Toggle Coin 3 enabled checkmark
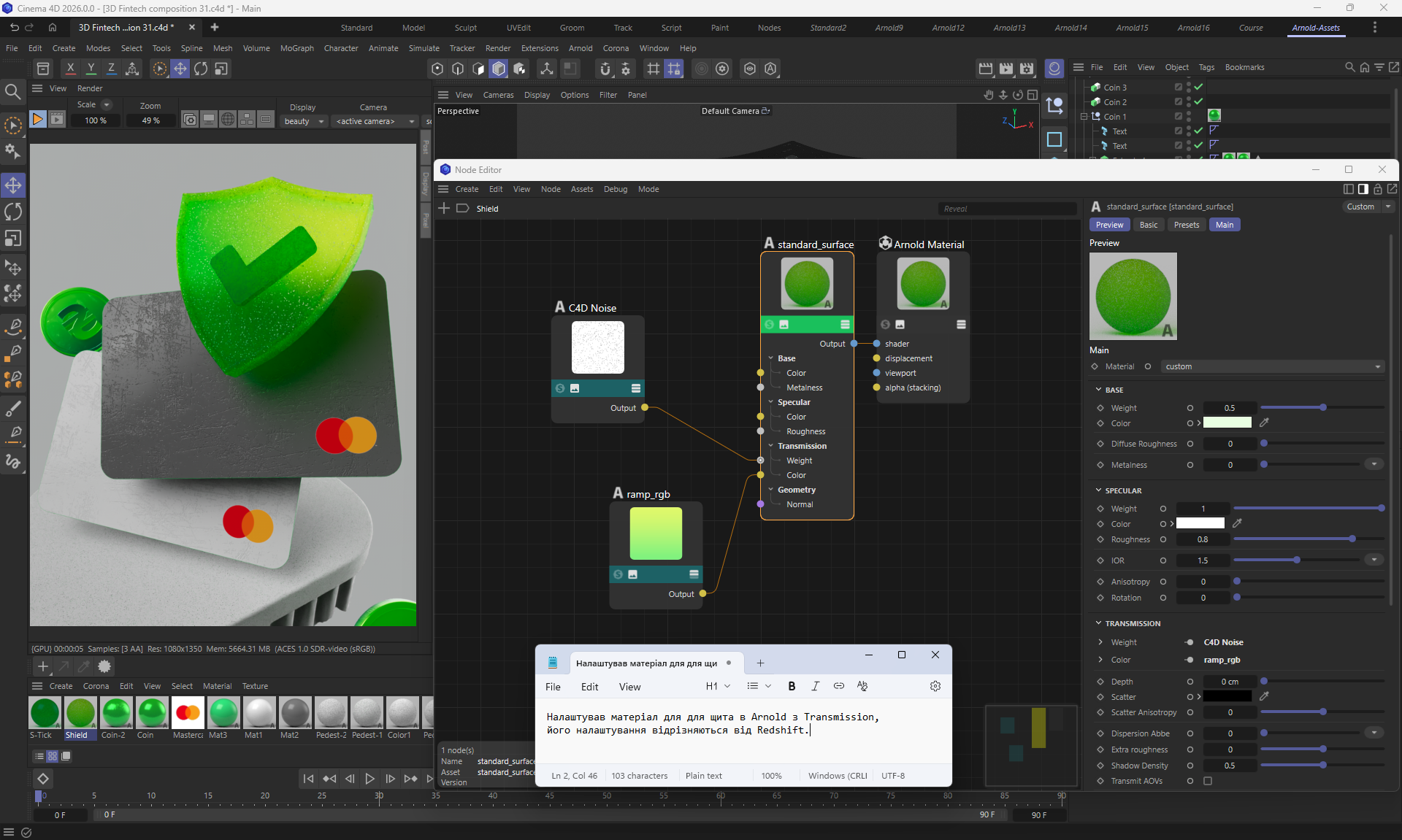This screenshot has height=840, width=1402. pyautogui.click(x=1198, y=87)
